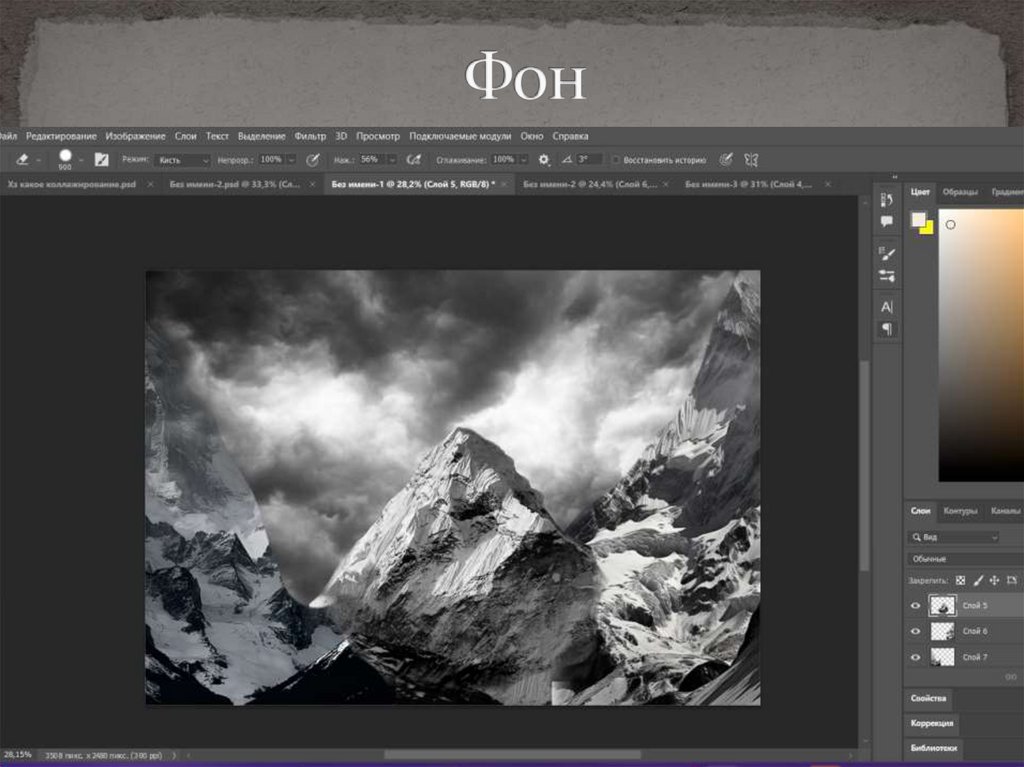The height and width of the screenshot is (767, 1024).
Task: Enable the 'Восстановить историю' checkbox
Action: click(x=615, y=160)
